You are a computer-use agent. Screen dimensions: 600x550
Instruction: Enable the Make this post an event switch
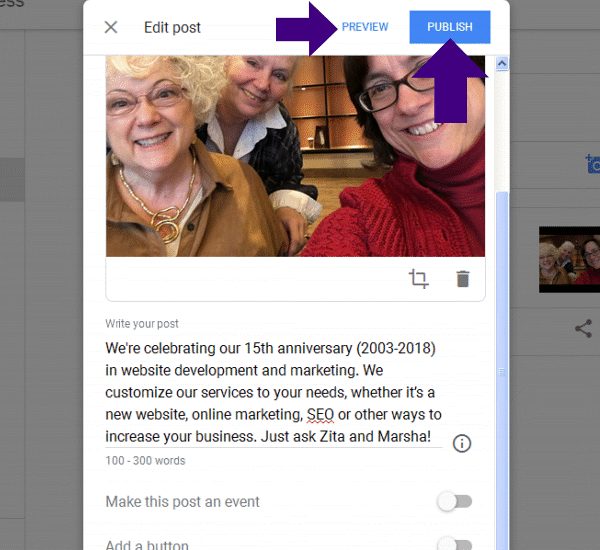click(455, 502)
